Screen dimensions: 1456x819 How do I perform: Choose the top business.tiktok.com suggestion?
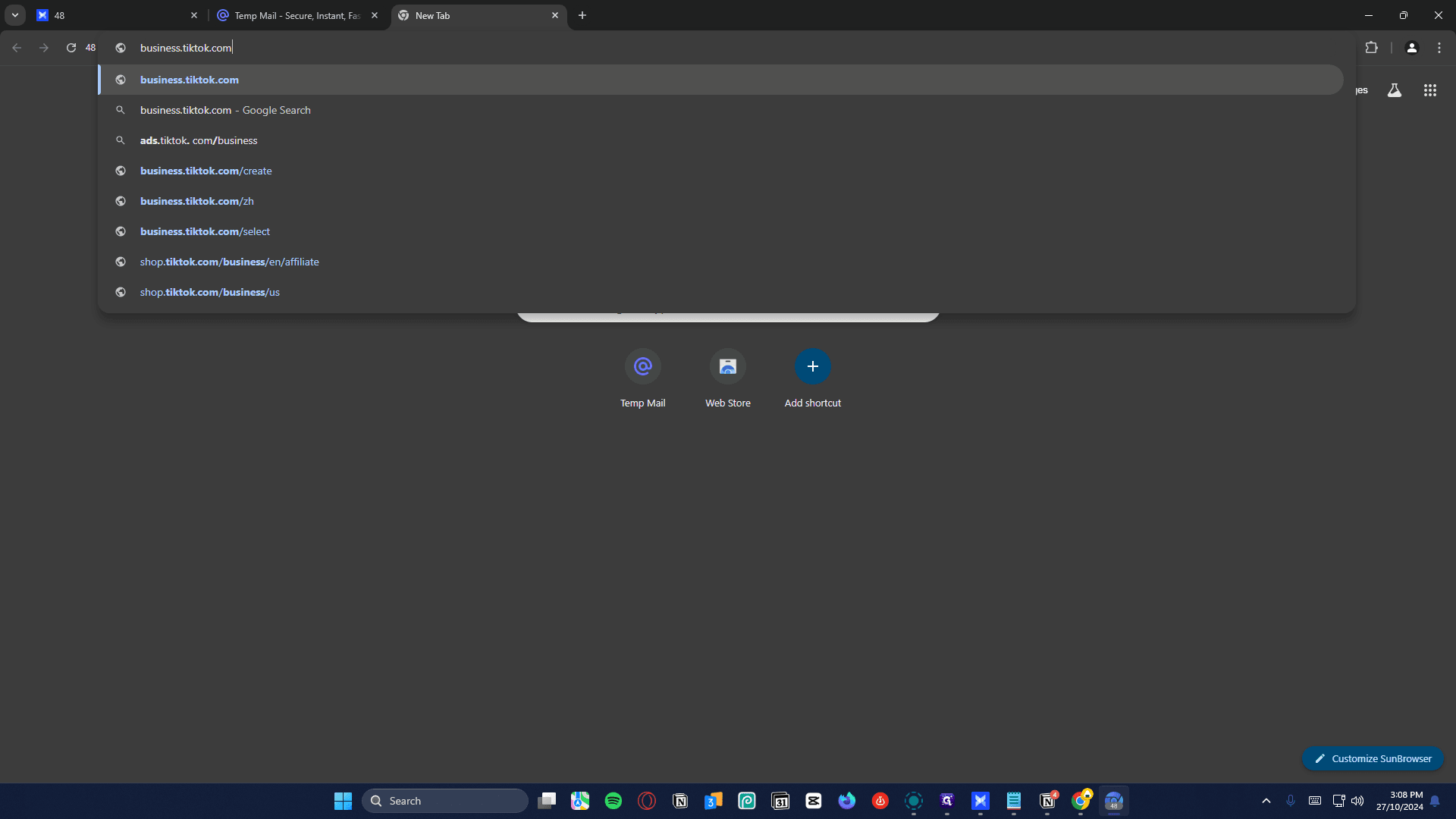[x=720, y=80]
